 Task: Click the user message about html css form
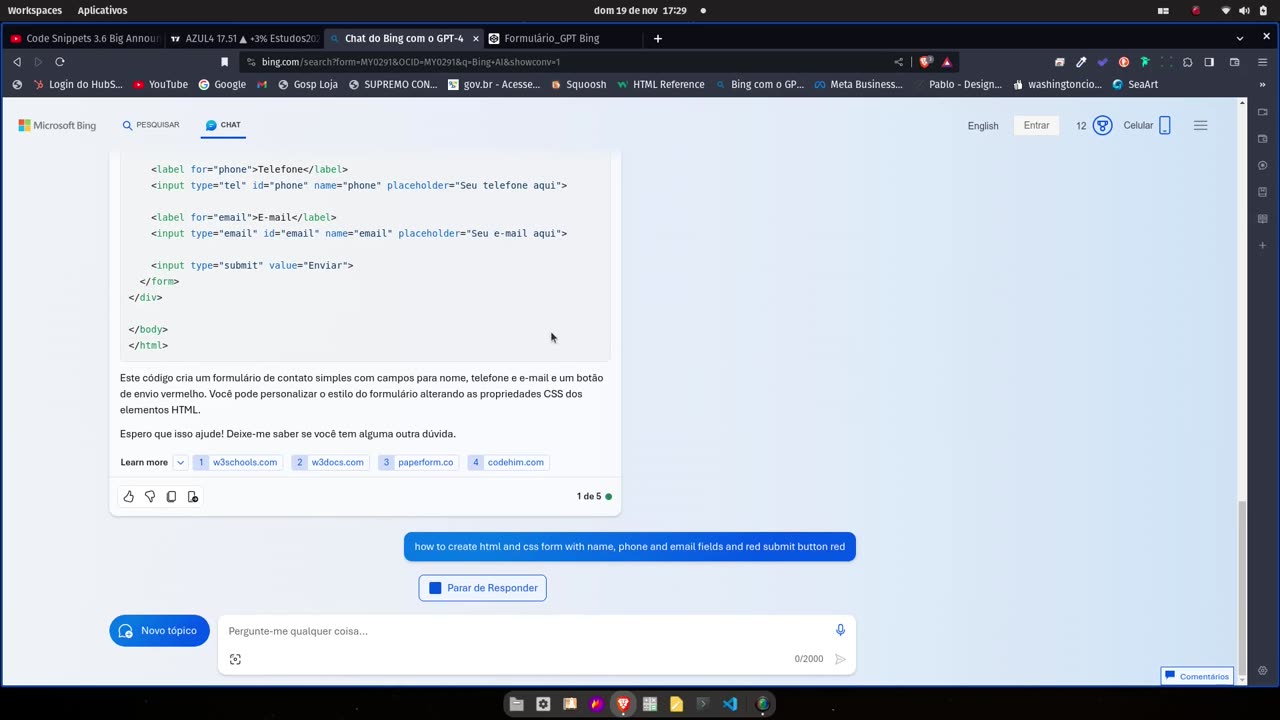point(630,547)
